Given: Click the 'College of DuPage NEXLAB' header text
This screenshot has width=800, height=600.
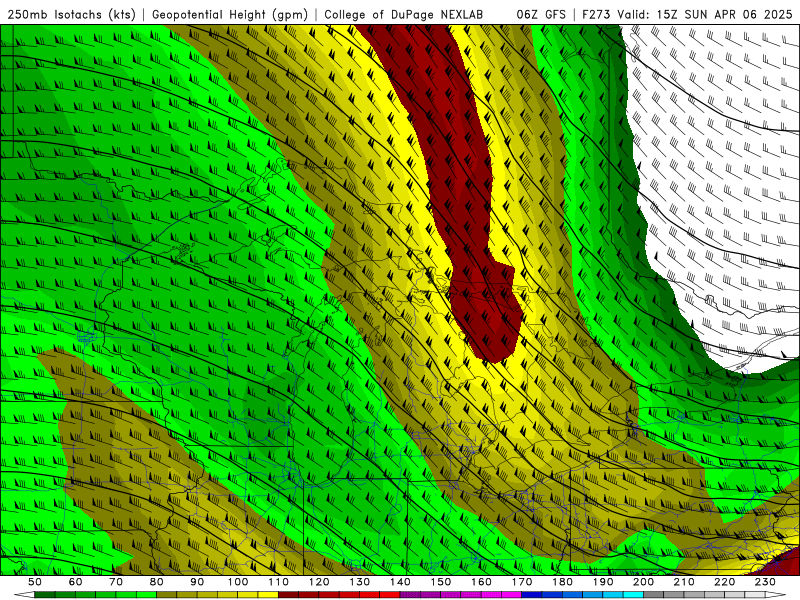Looking at the screenshot, I should click(403, 15).
